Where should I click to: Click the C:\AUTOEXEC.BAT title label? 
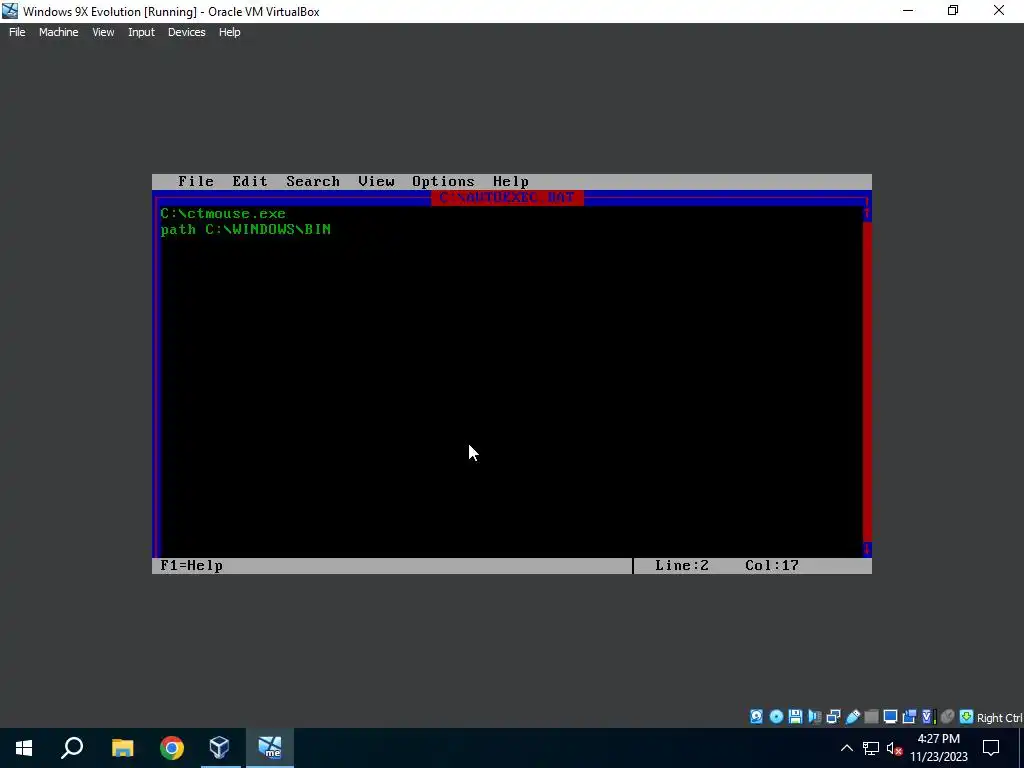(x=507, y=197)
